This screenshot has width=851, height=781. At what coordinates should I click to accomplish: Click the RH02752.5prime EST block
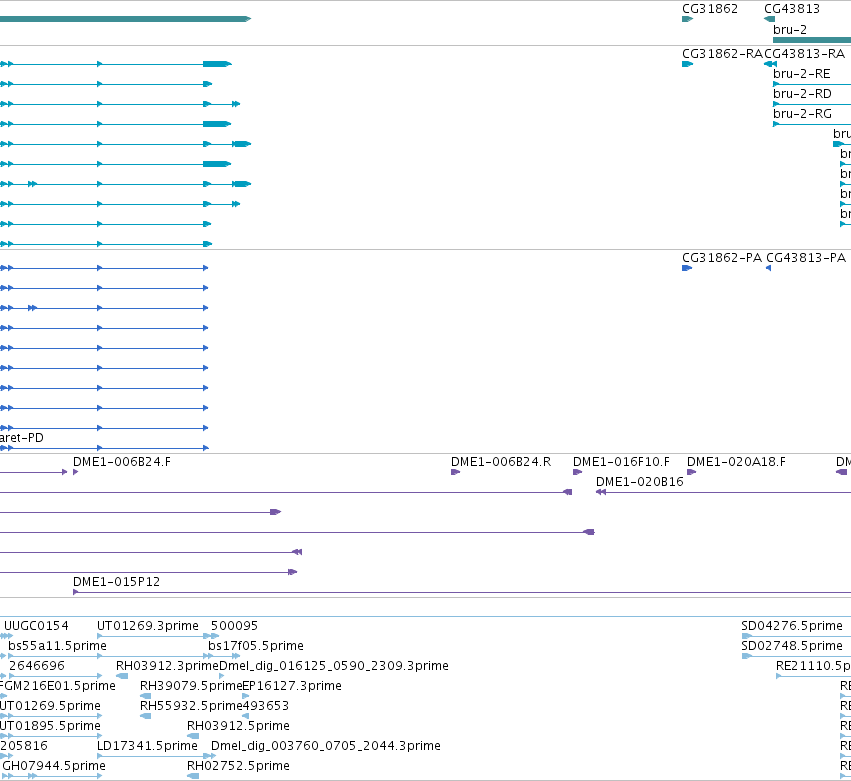click(193, 776)
